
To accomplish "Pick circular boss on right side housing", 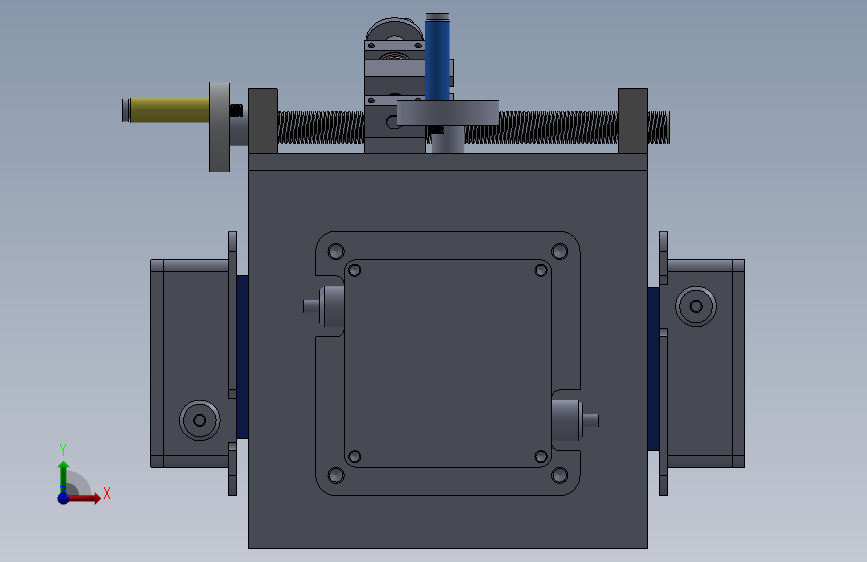I will [x=696, y=306].
